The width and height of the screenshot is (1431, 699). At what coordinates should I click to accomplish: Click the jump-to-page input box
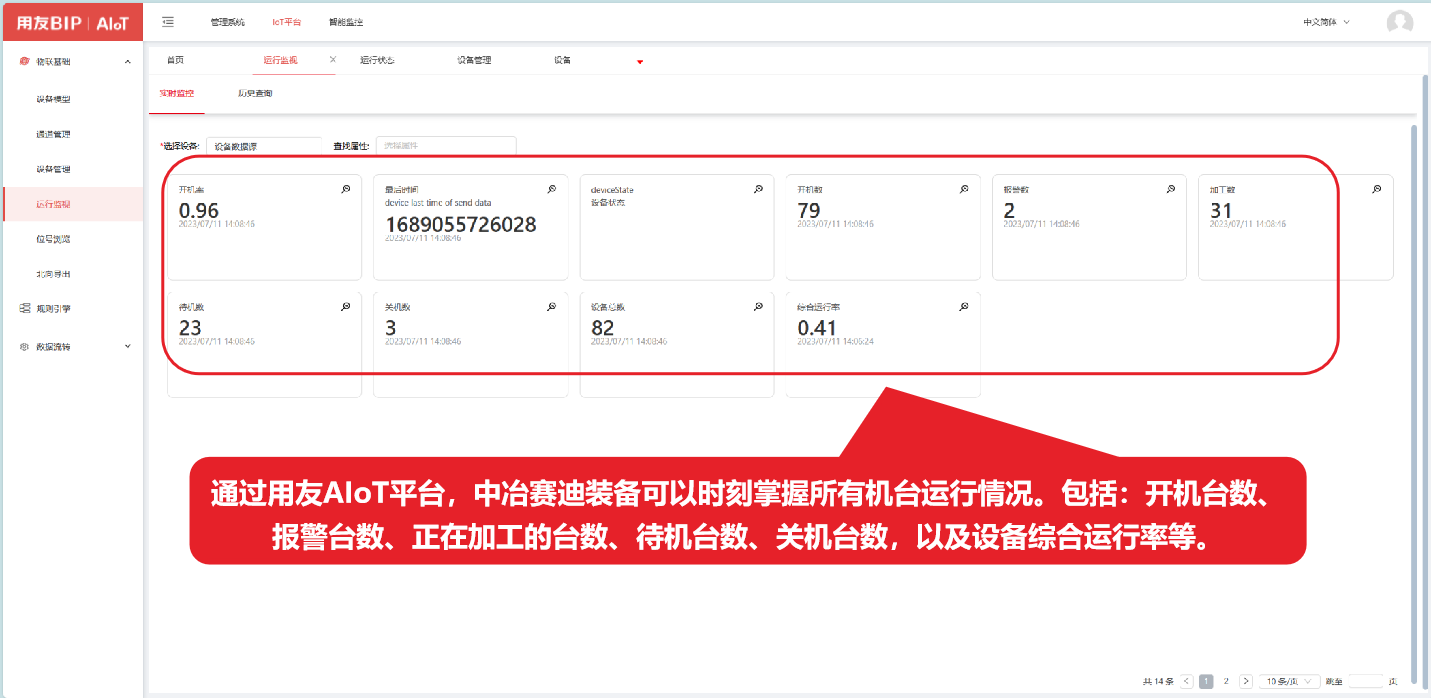pyautogui.click(x=1365, y=681)
